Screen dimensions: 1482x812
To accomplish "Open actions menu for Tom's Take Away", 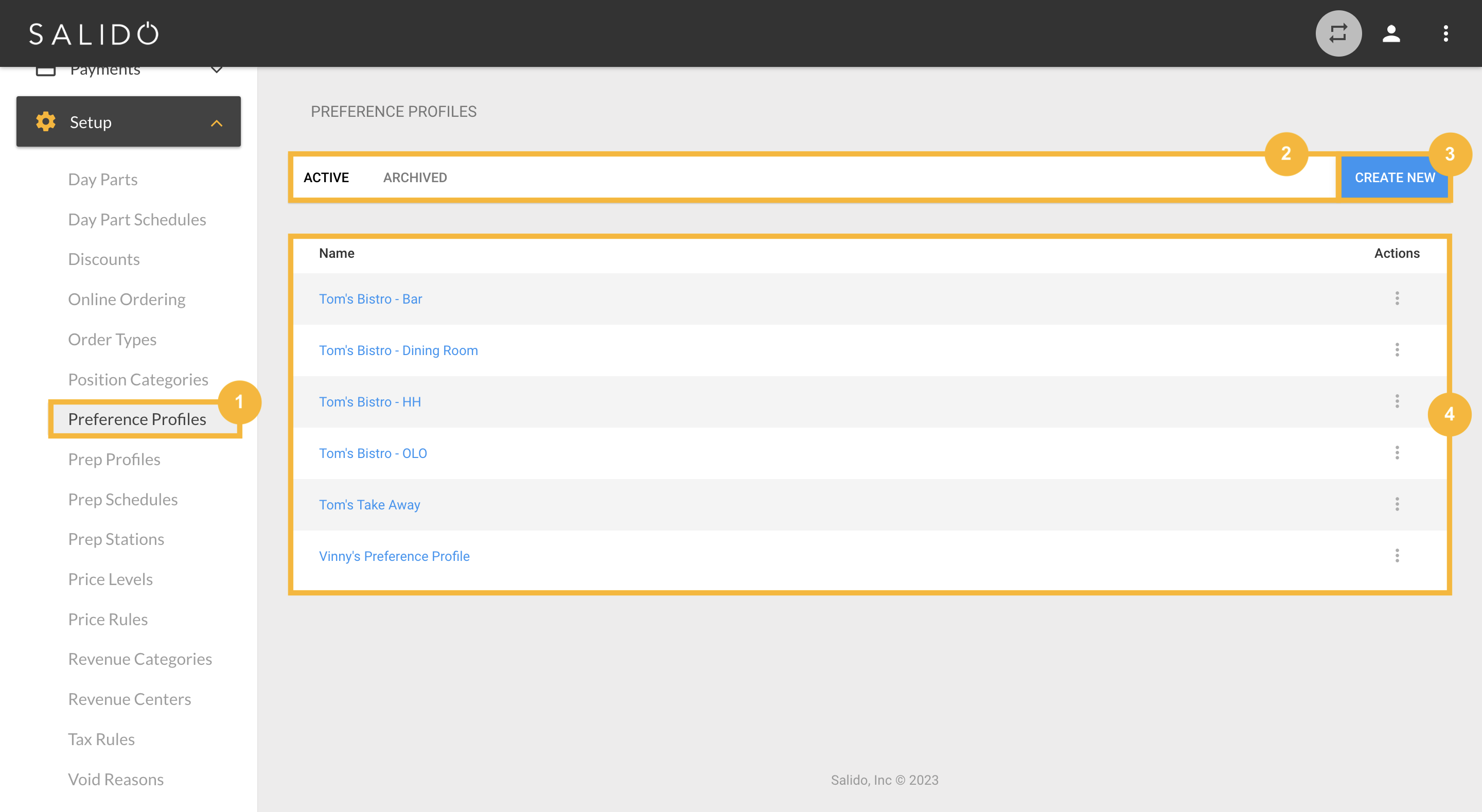I will pyautogui.click(x=1397, y=504).
